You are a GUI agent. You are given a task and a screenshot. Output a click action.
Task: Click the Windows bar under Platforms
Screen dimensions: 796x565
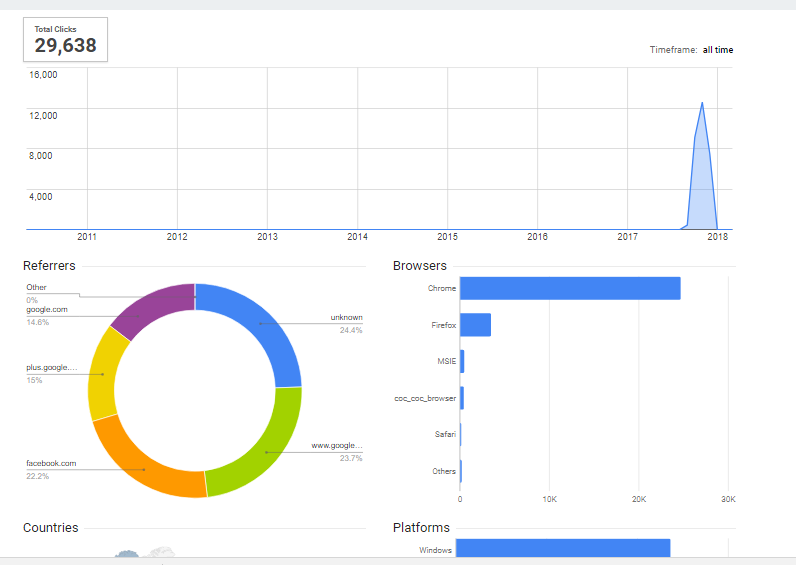click(x=562, y=549)
